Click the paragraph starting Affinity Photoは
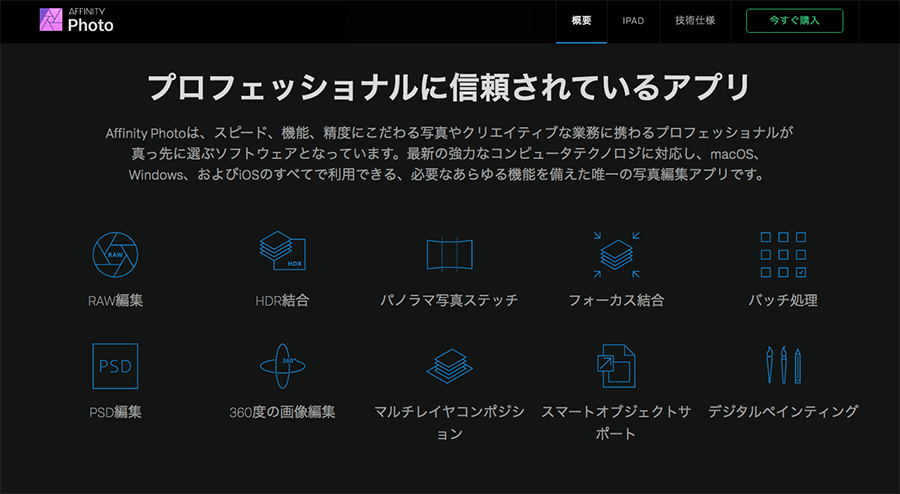 click(449, 154)
